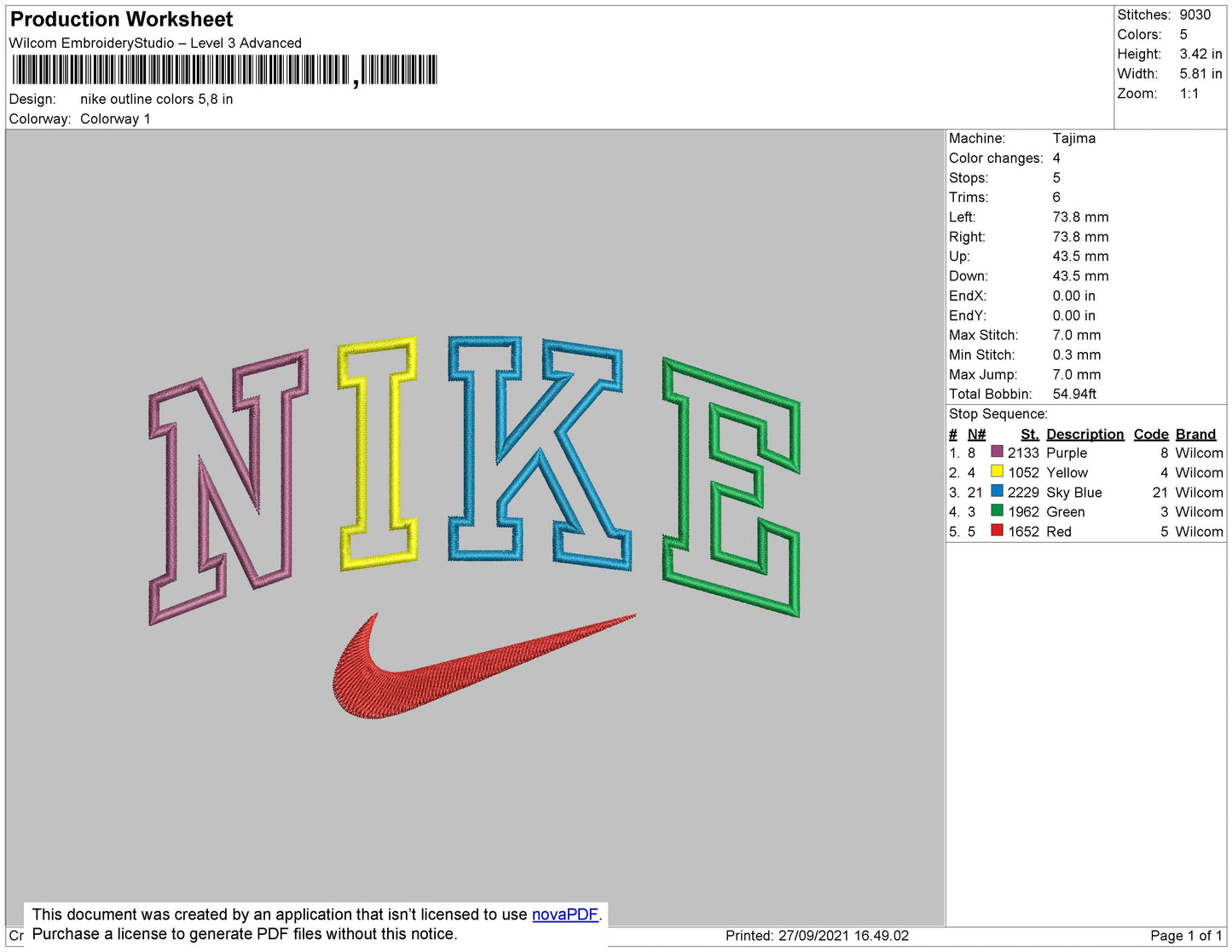Viewport: 1232px width, 952px height.
Task: Click the 'Color changes' value 4
Action: [x=1056, y=158]
